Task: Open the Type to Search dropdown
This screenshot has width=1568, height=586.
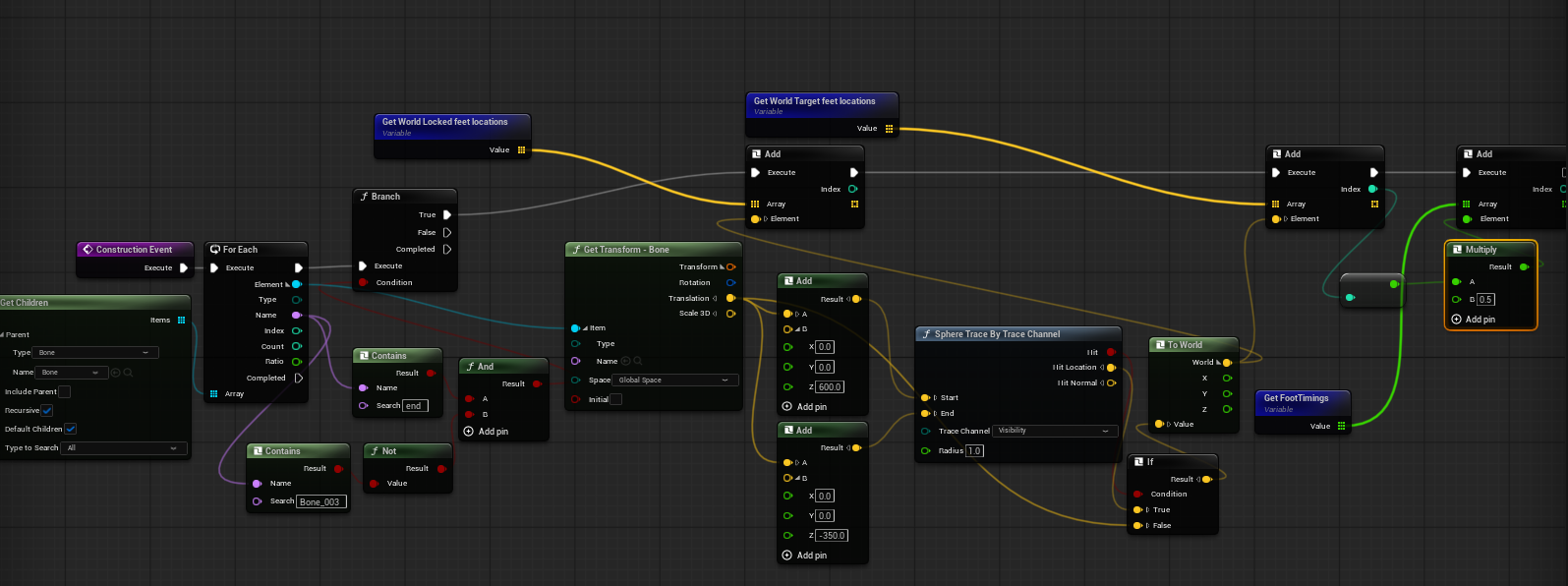Action: tap(123, 448)
